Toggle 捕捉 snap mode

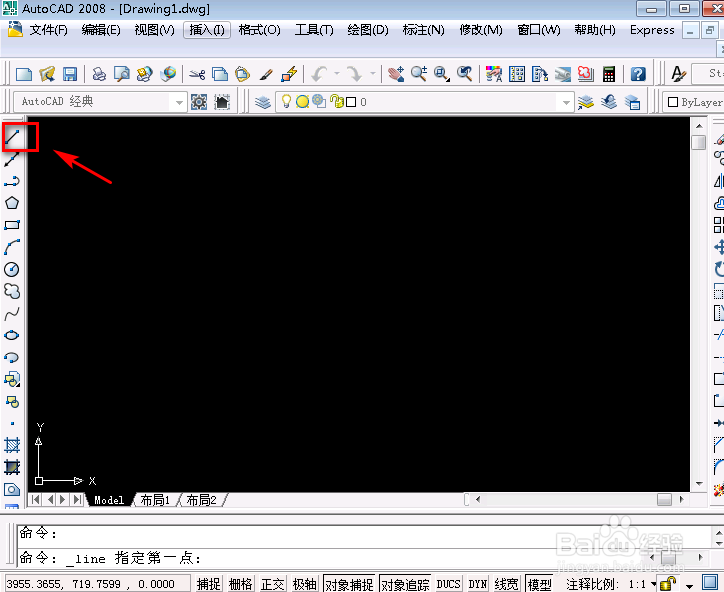point(209,584)
